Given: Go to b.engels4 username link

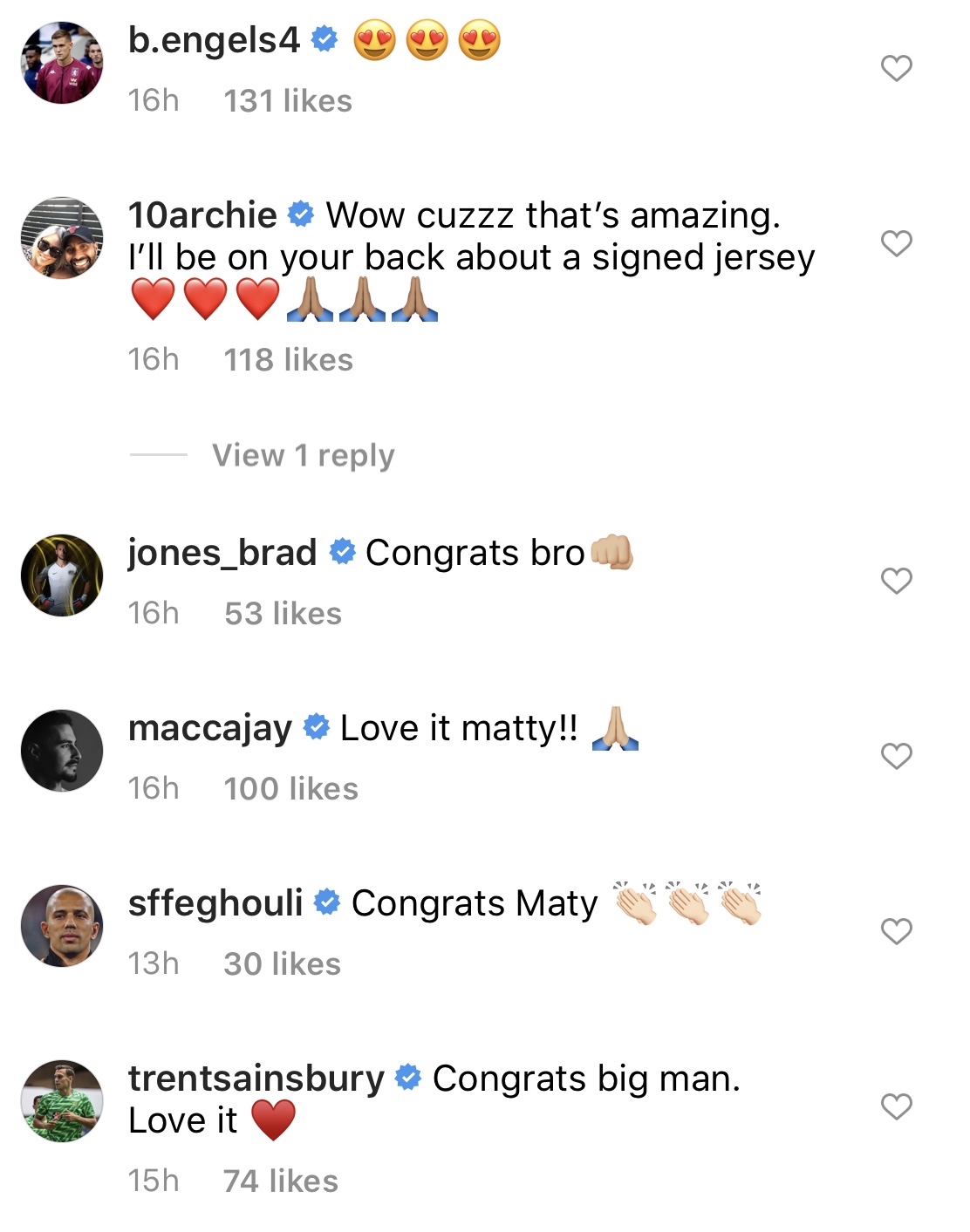Looking at the screenshot, I should click(x=214, y=40).
